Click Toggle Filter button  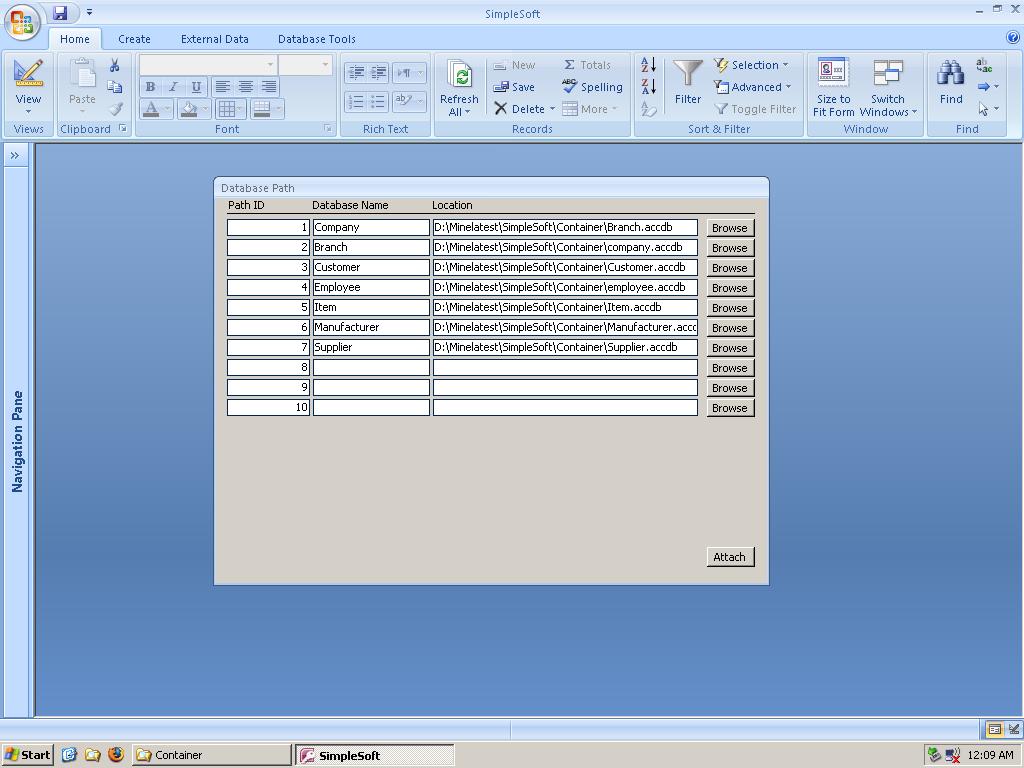click(755, 108)
